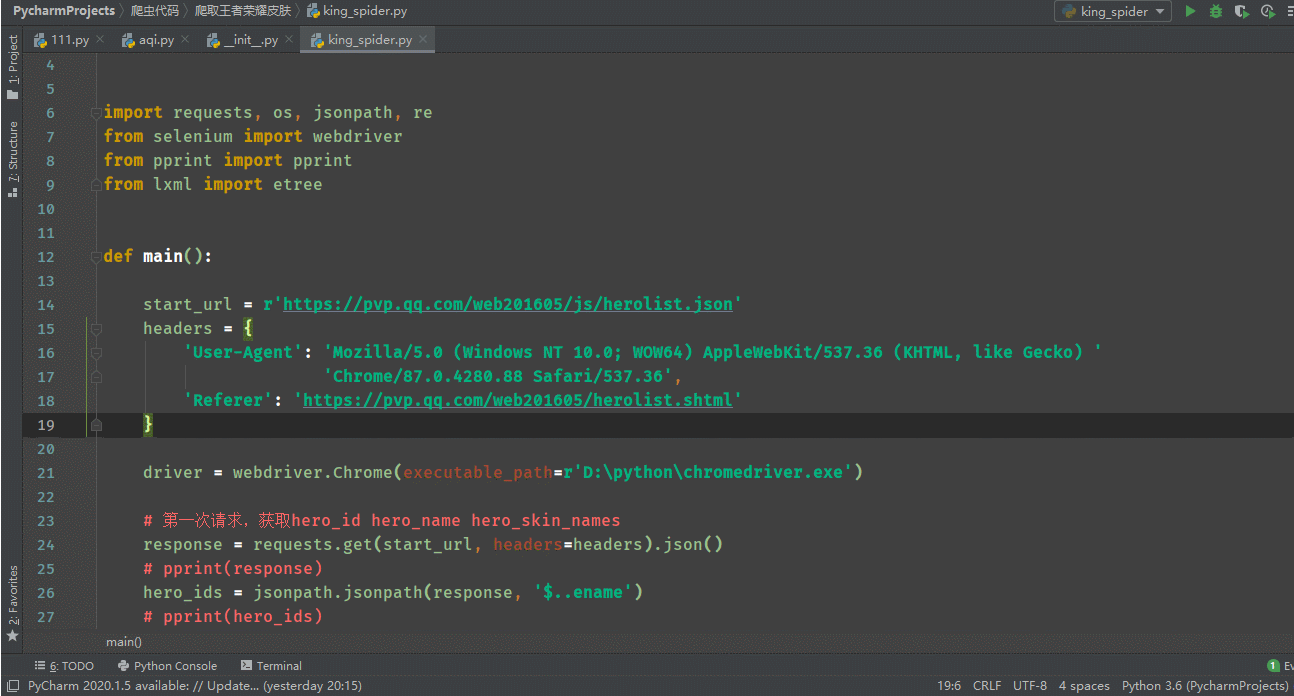
Task: Click the 'from selenium import webdriver' line
Action: 253,136
